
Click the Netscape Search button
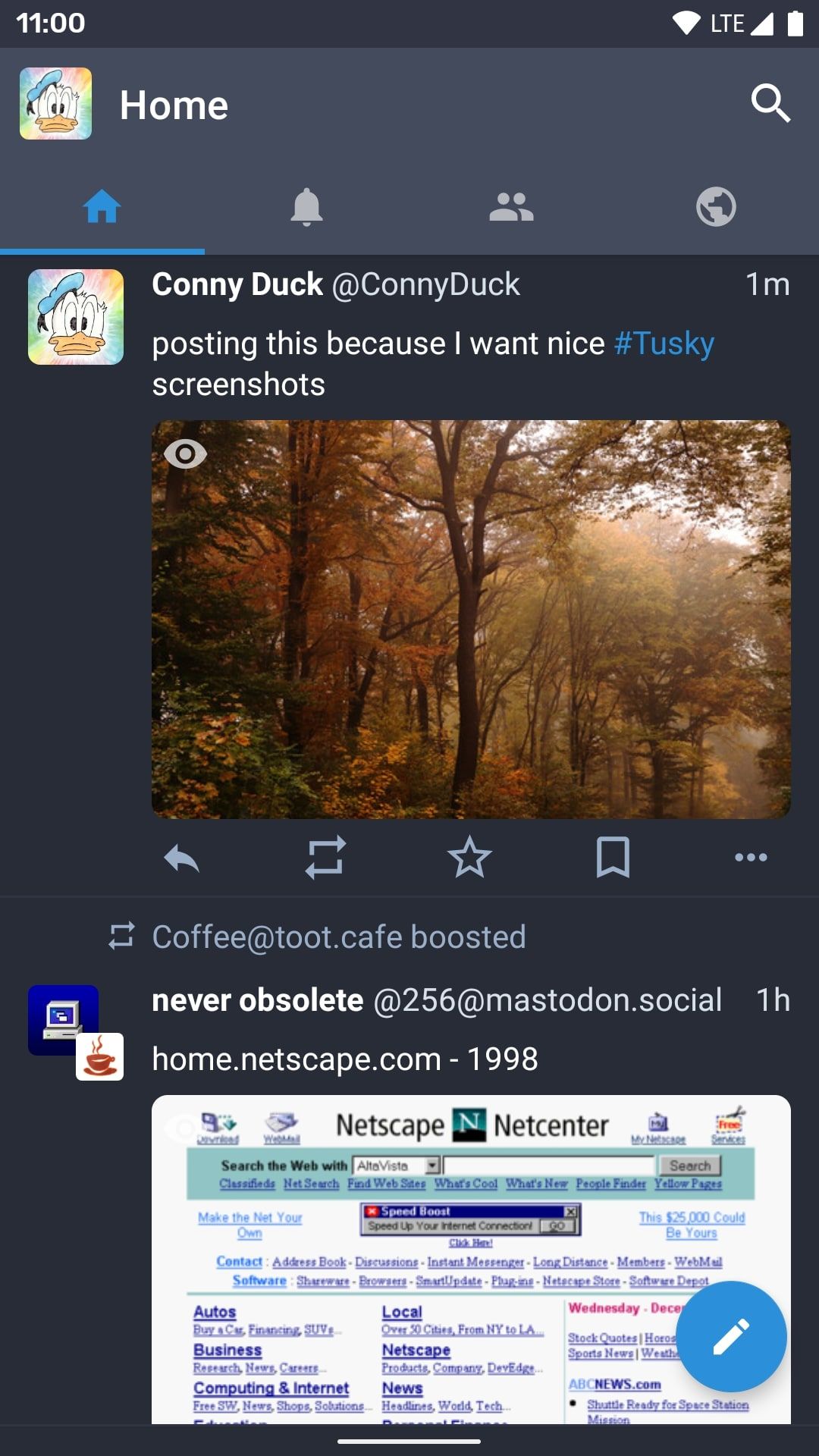point(690,1166)
